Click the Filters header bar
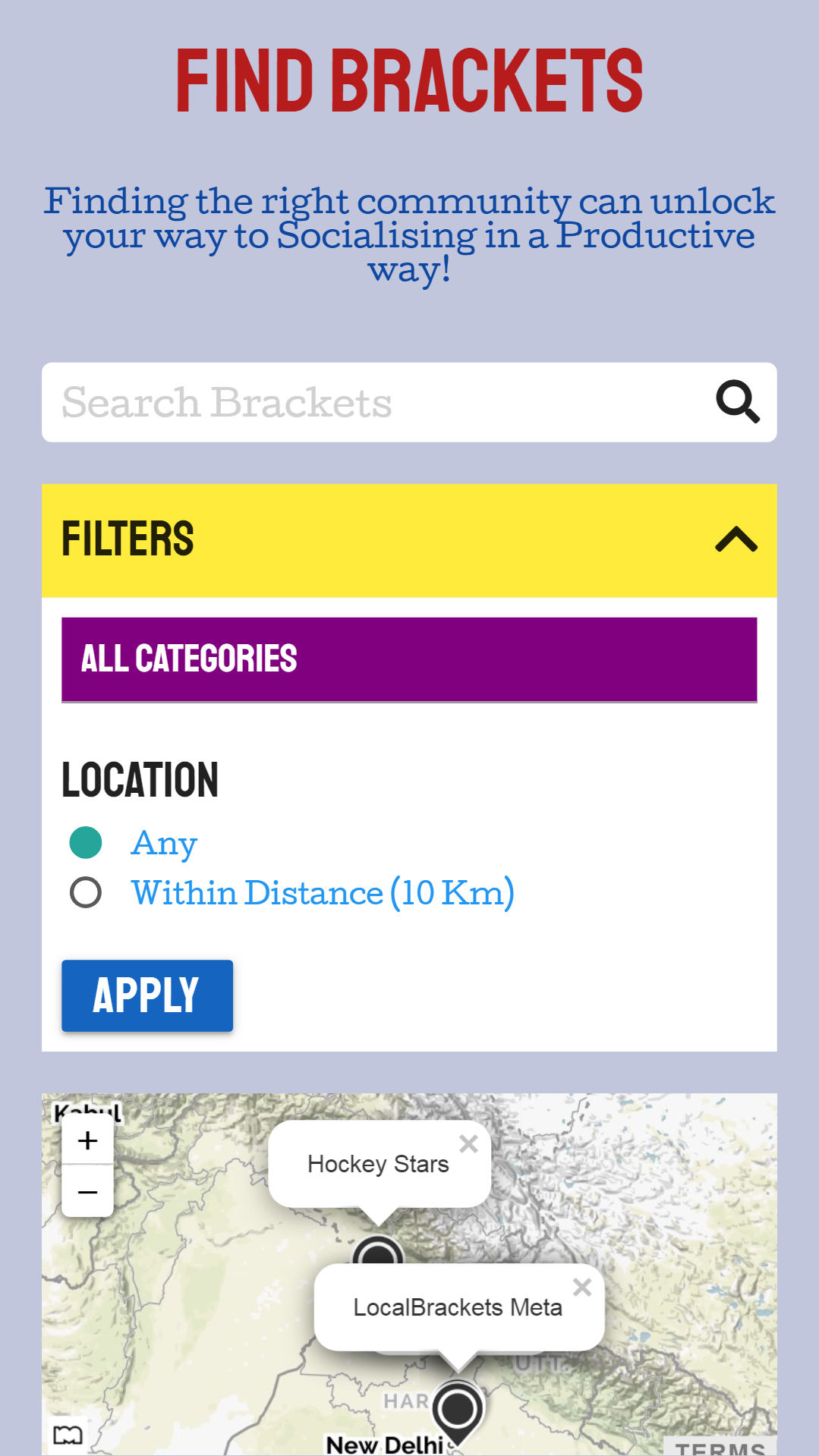This screenshot has height=1456, width=819. [x=409, y=540]
